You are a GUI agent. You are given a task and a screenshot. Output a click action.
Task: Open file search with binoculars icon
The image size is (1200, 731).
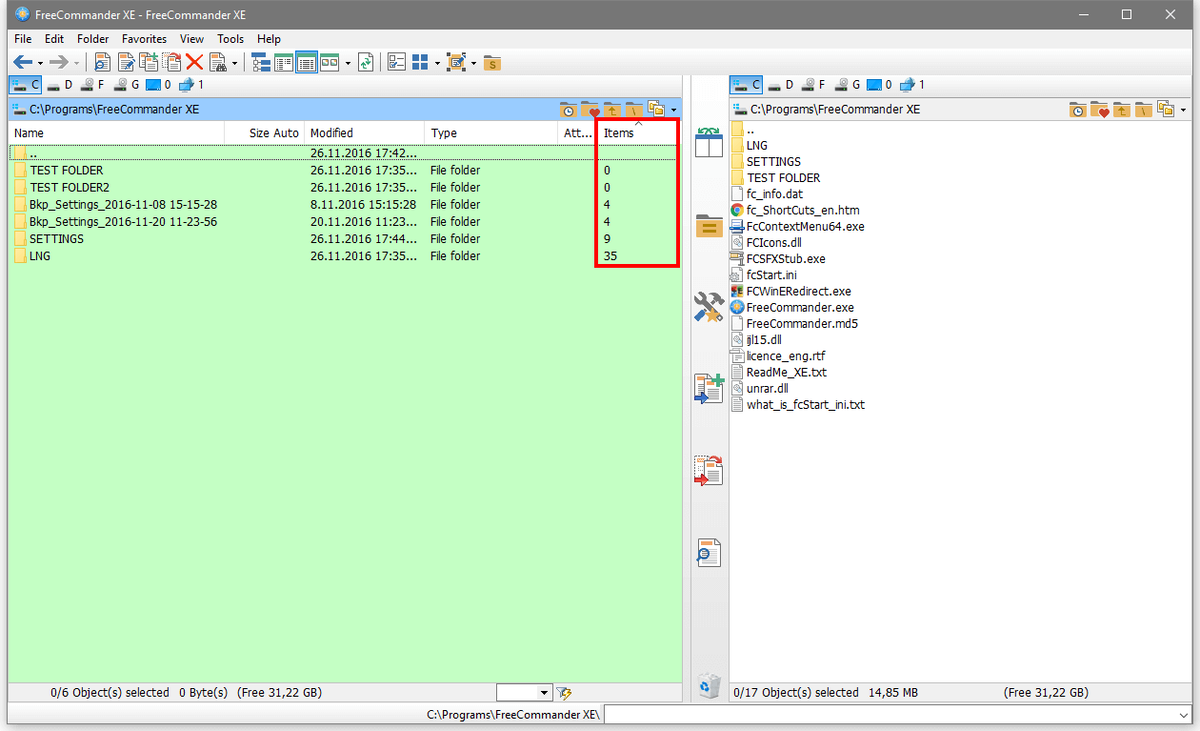point(218,62)
